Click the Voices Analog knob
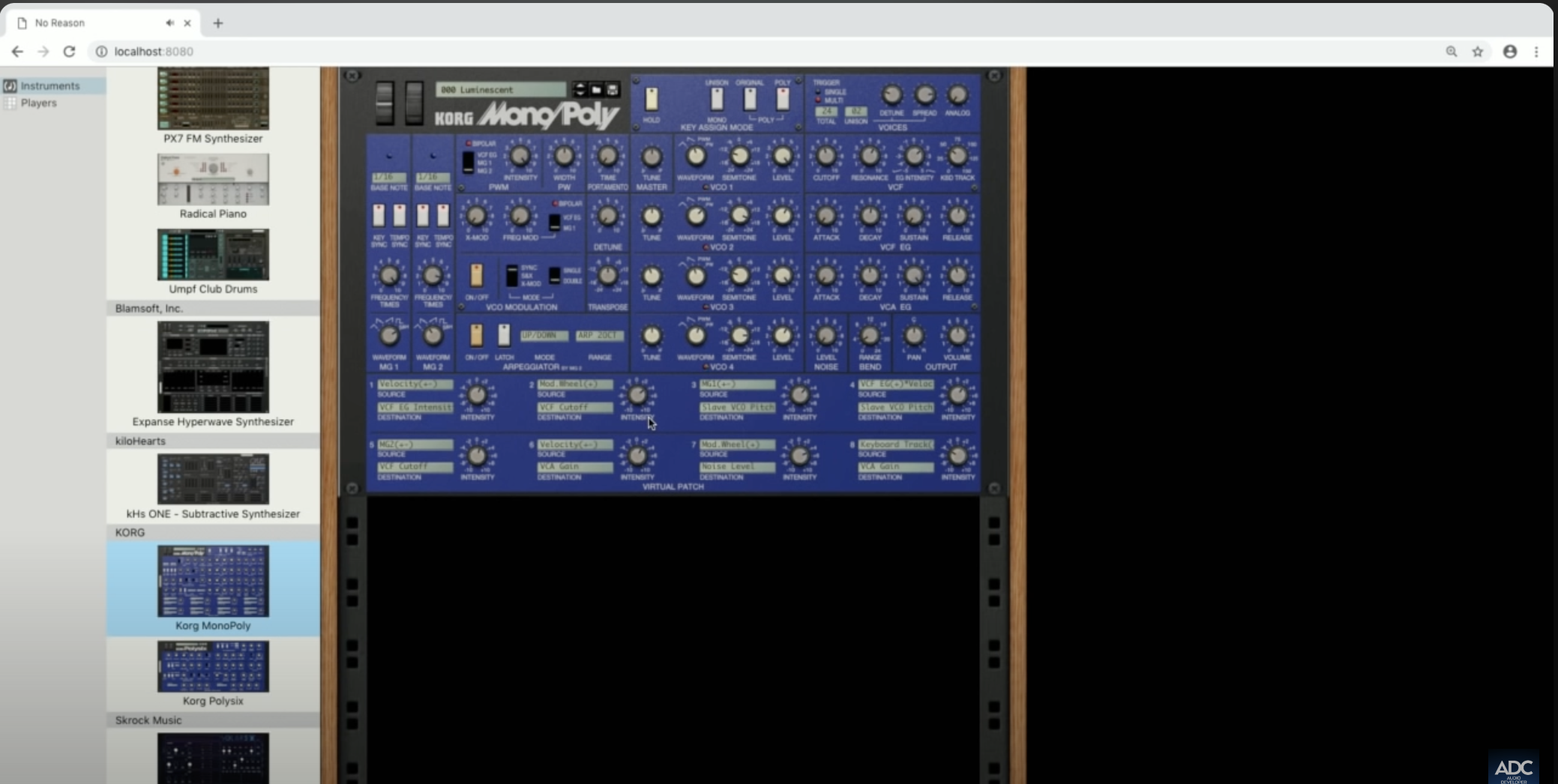Image resolution: width=1558 pixels, height=784 pixels. (957, 95)
